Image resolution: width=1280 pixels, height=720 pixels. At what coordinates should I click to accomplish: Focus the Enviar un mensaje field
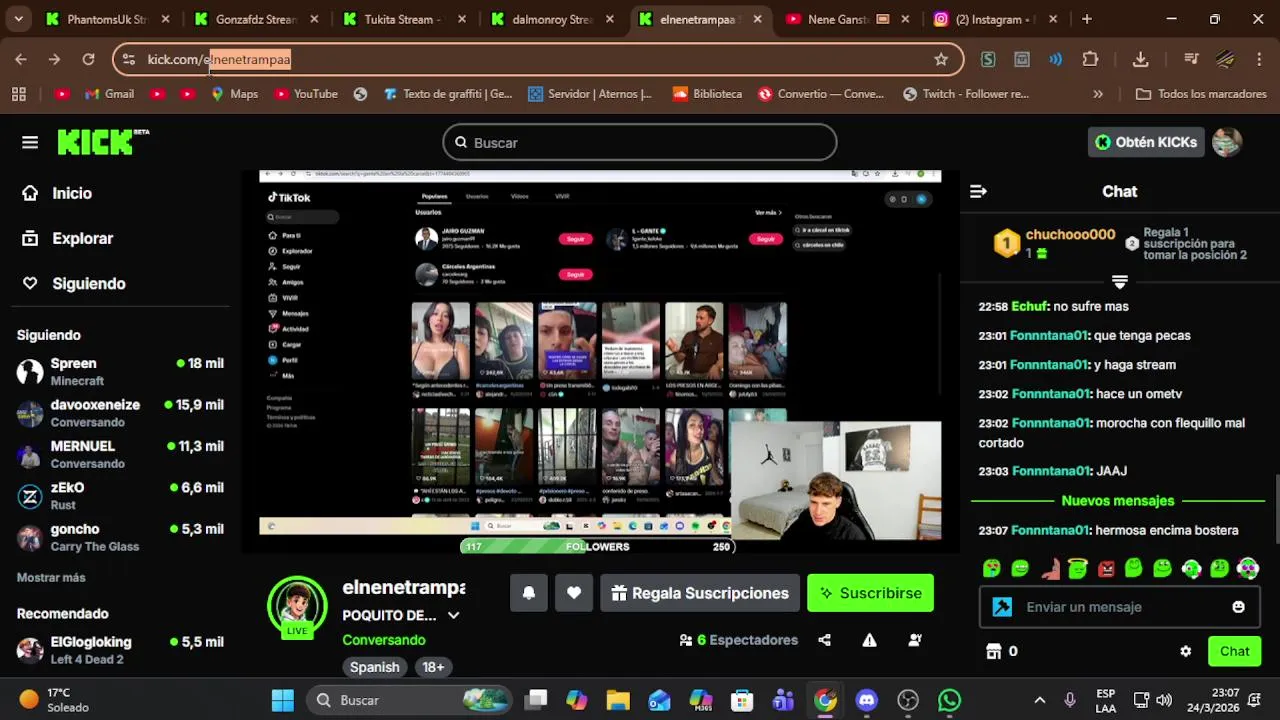(x=1120, y=607)
